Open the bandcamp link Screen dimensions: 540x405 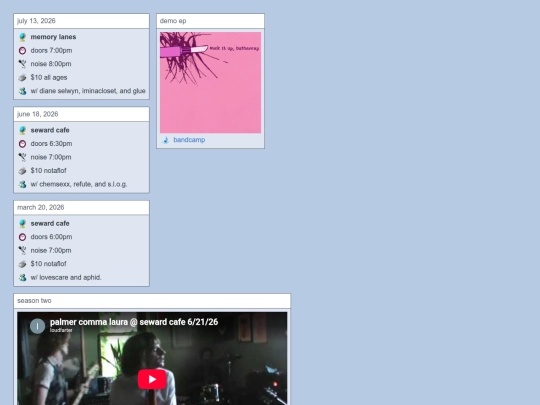coord(189,140)
